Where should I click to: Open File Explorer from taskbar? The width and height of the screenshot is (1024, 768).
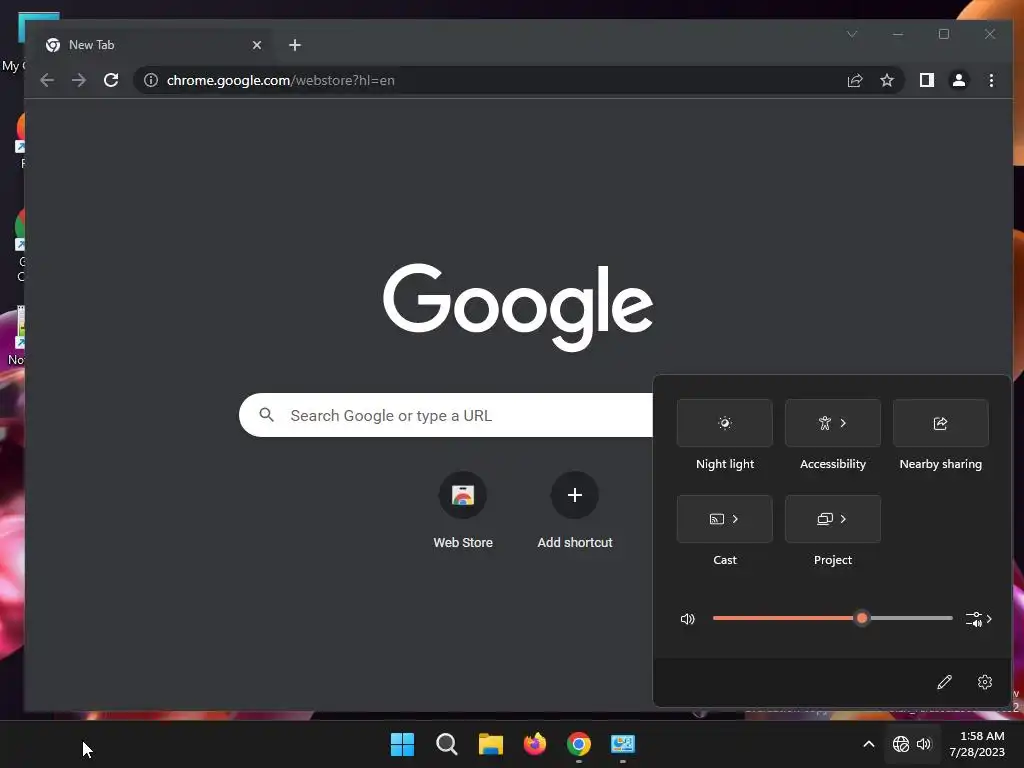point(490,744)
